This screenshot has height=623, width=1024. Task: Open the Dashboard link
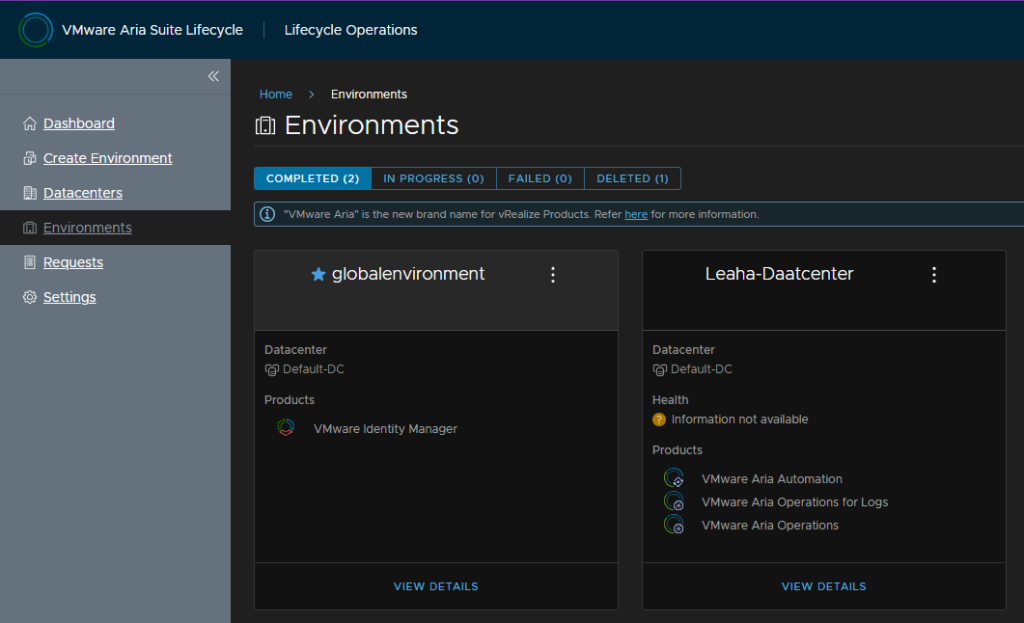(79, 123)
